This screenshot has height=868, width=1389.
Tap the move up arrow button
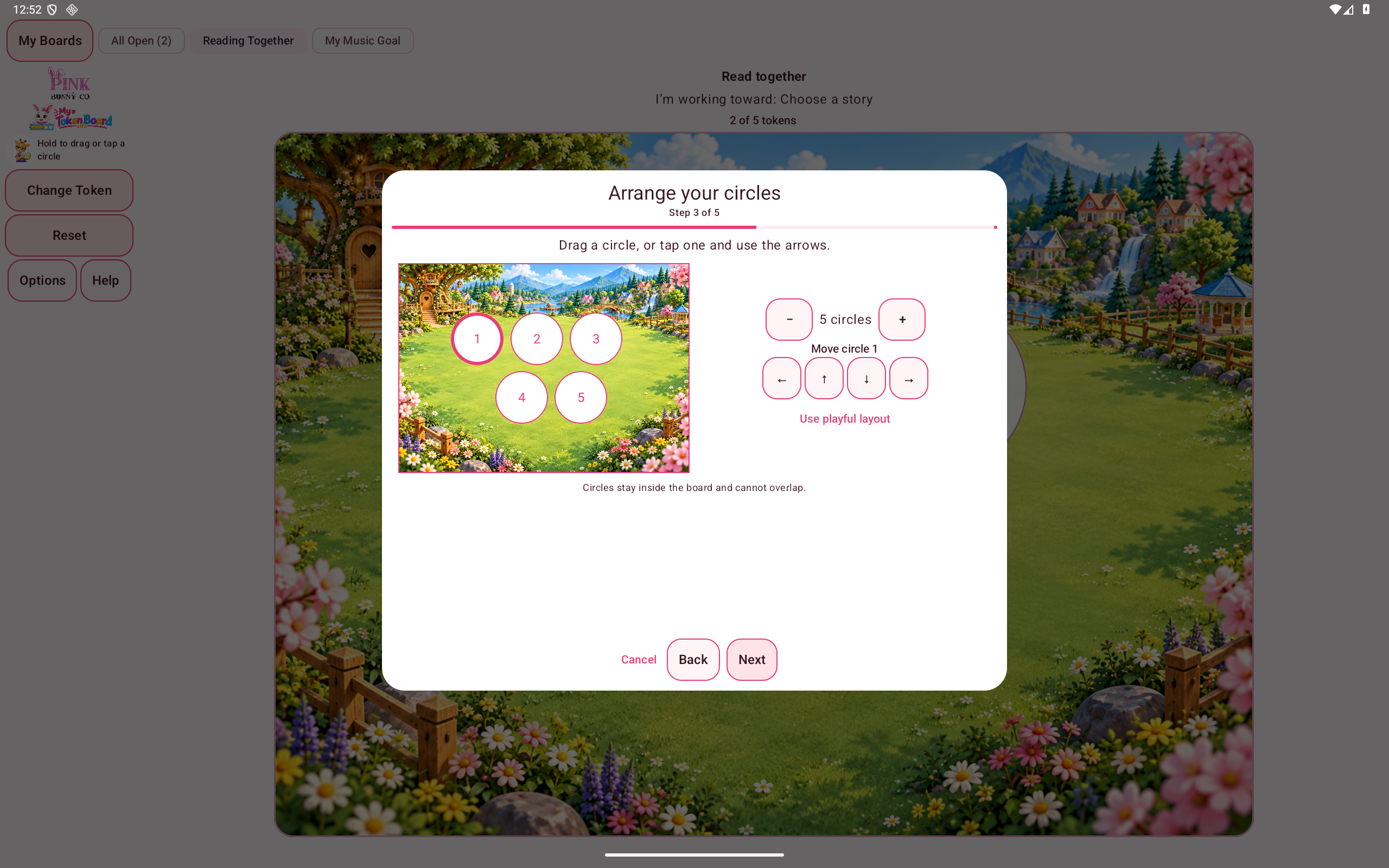(x=824, y=378)
